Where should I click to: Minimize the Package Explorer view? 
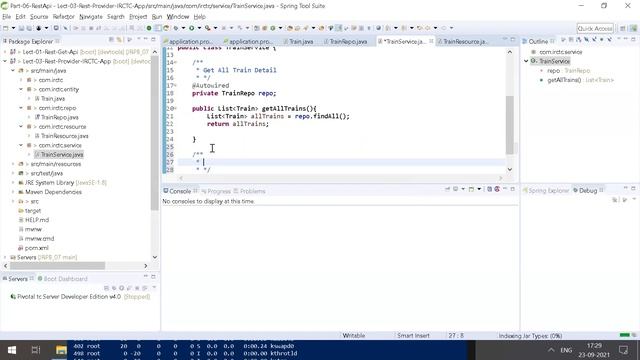(146, 39)
